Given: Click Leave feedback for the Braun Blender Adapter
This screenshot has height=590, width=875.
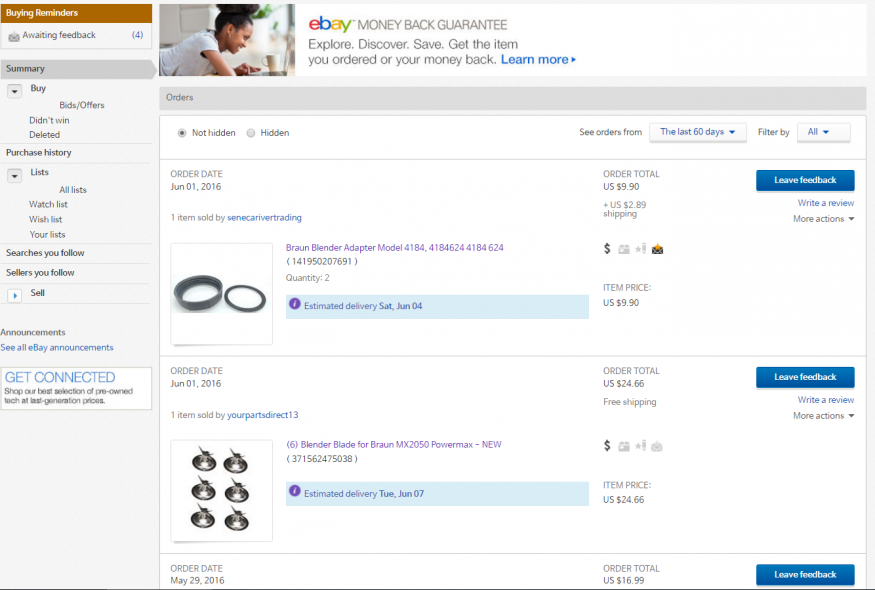Looking at the screenshot, I should tap(805, 180).
